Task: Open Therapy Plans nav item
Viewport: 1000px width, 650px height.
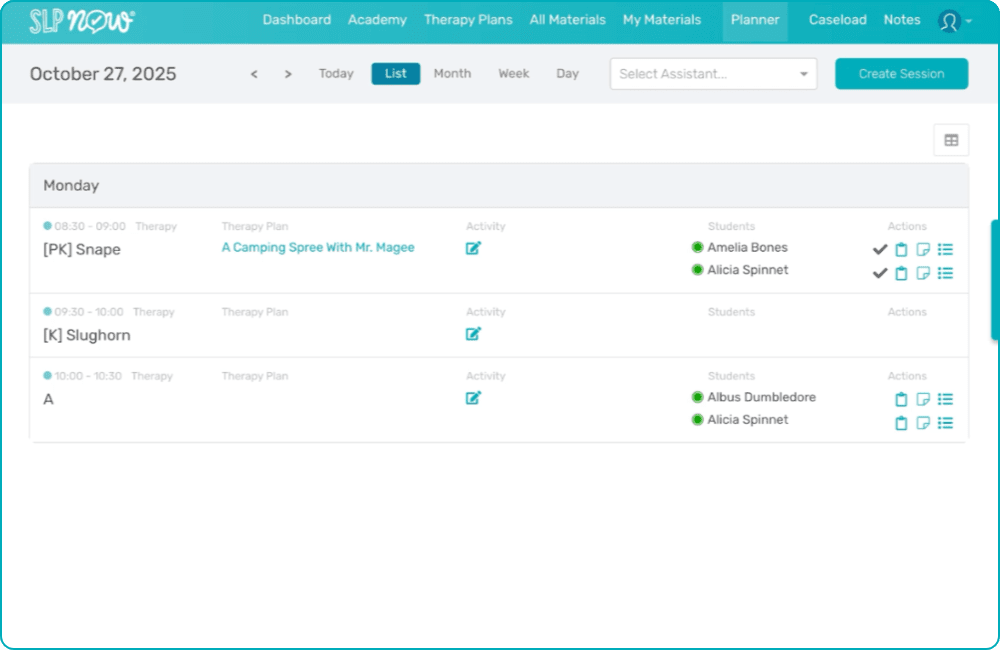Action: click(468, 20)
